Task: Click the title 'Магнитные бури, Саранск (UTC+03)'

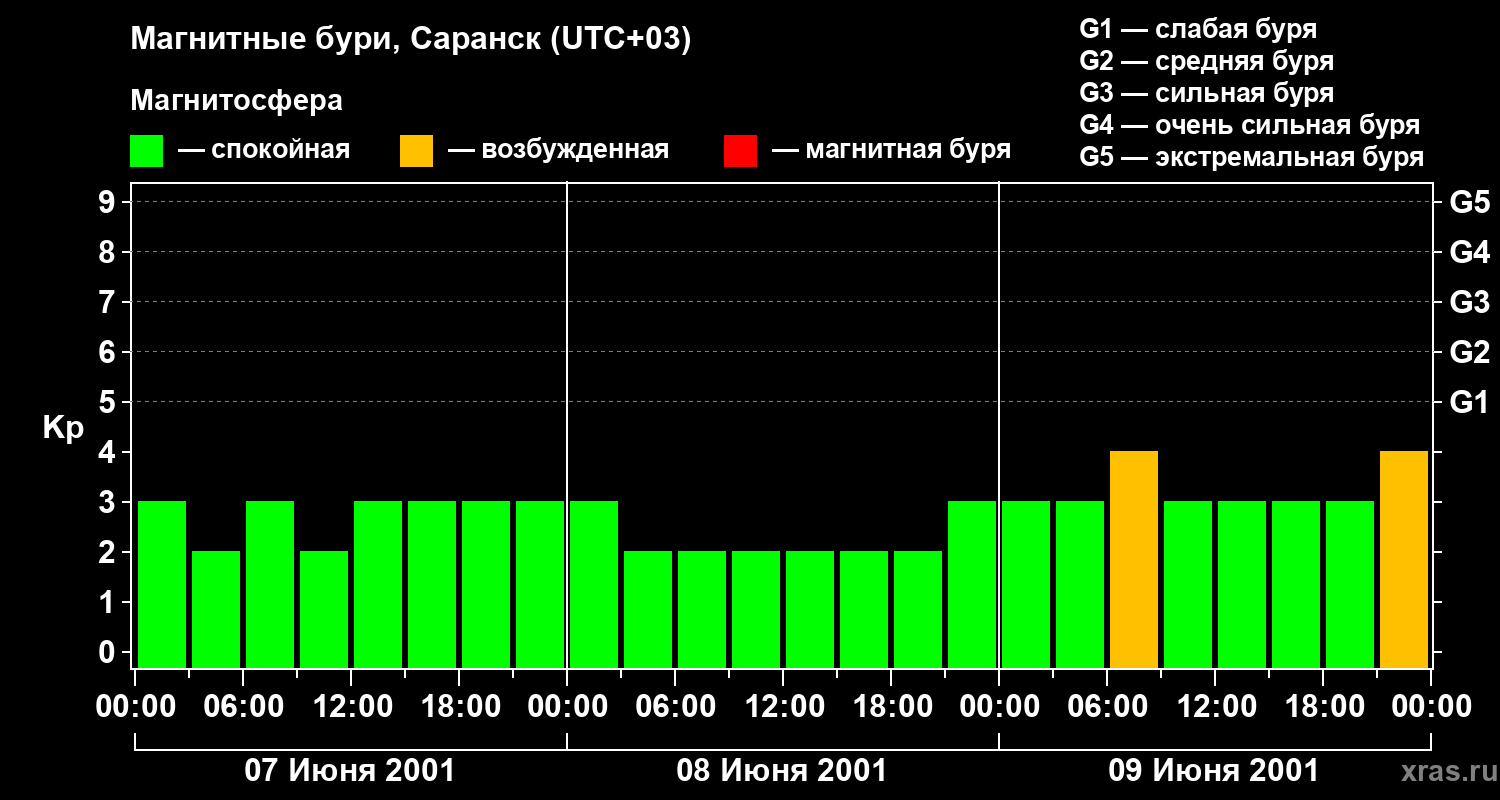Action: coord(411,40)
